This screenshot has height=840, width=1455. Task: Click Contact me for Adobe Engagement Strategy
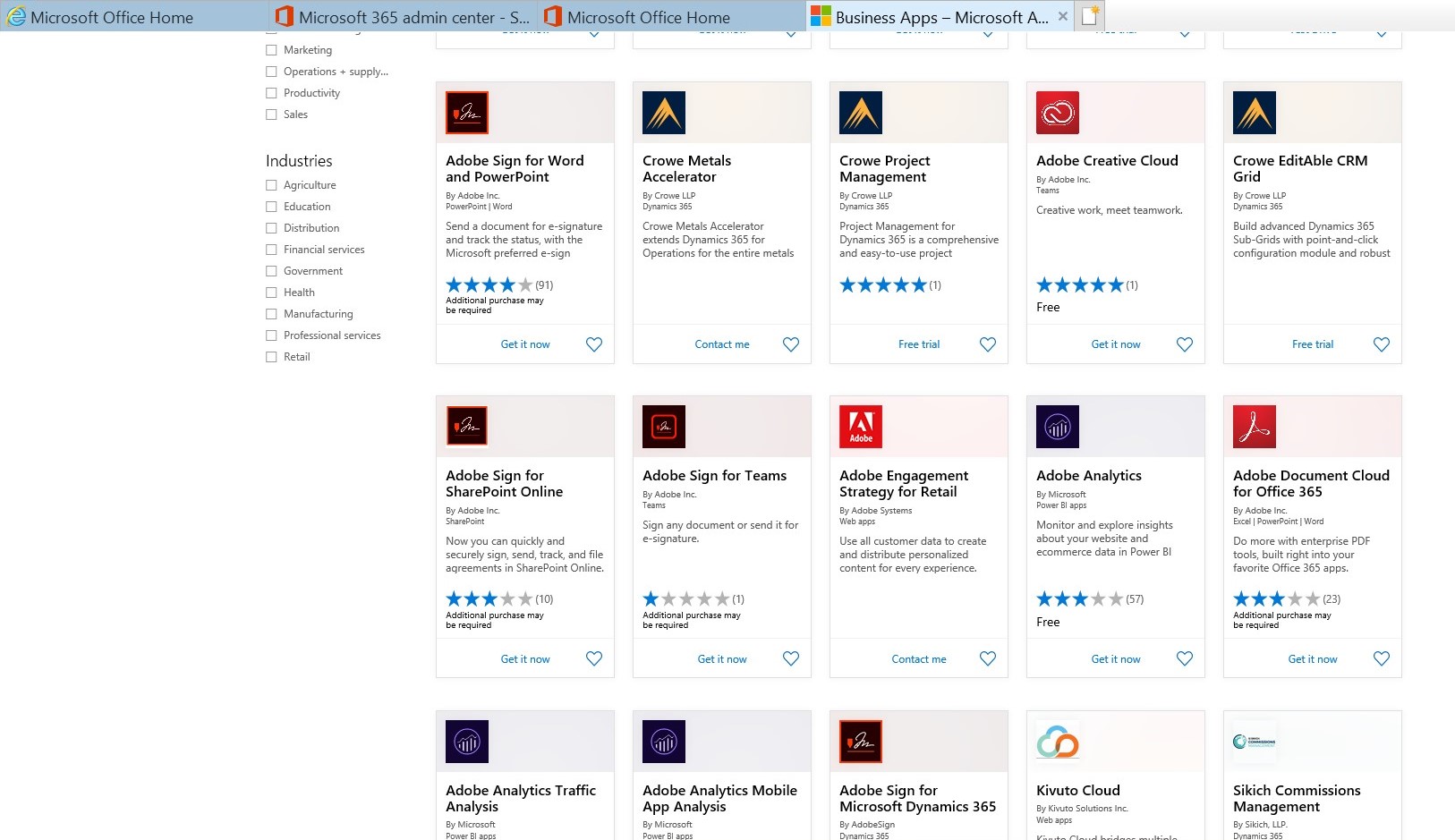(x=919, y=659)
